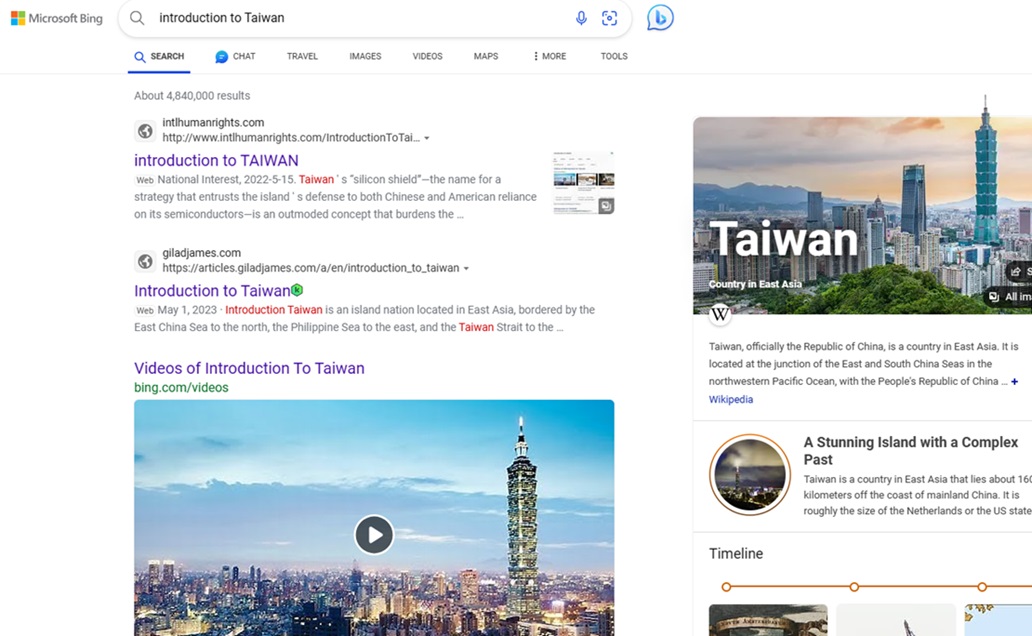The image size is (1032, 636).
Task: Switch to the CHAT tab
Action: click(x=235, y=56)
